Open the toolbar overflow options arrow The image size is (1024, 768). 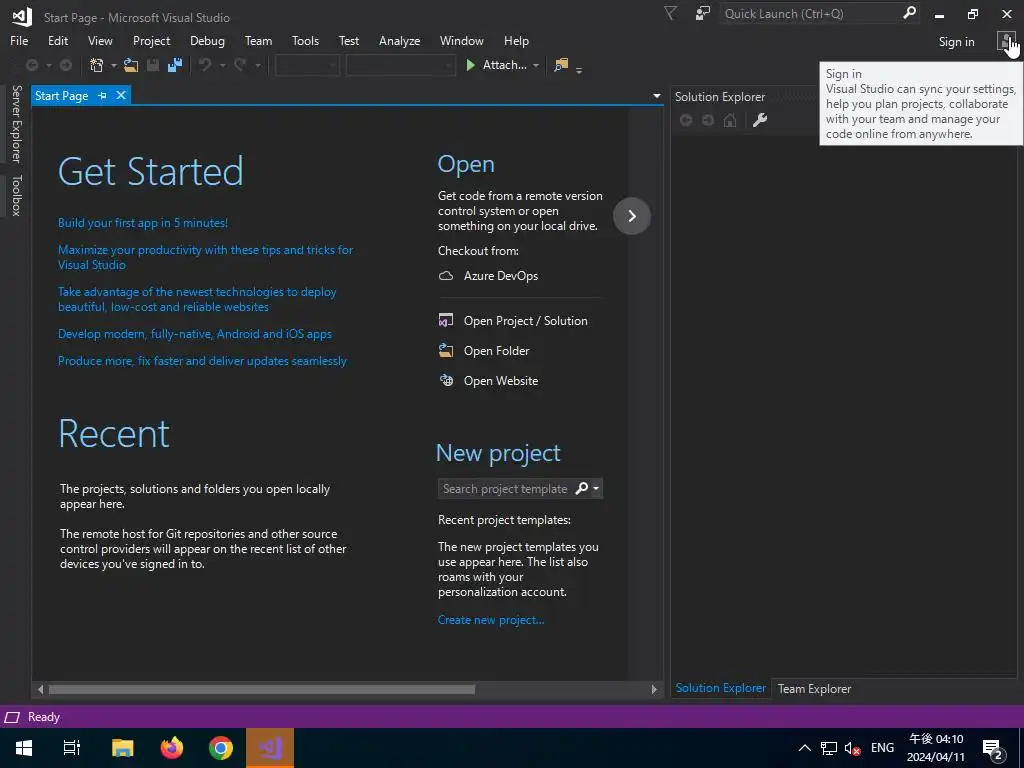coord(579,69)
